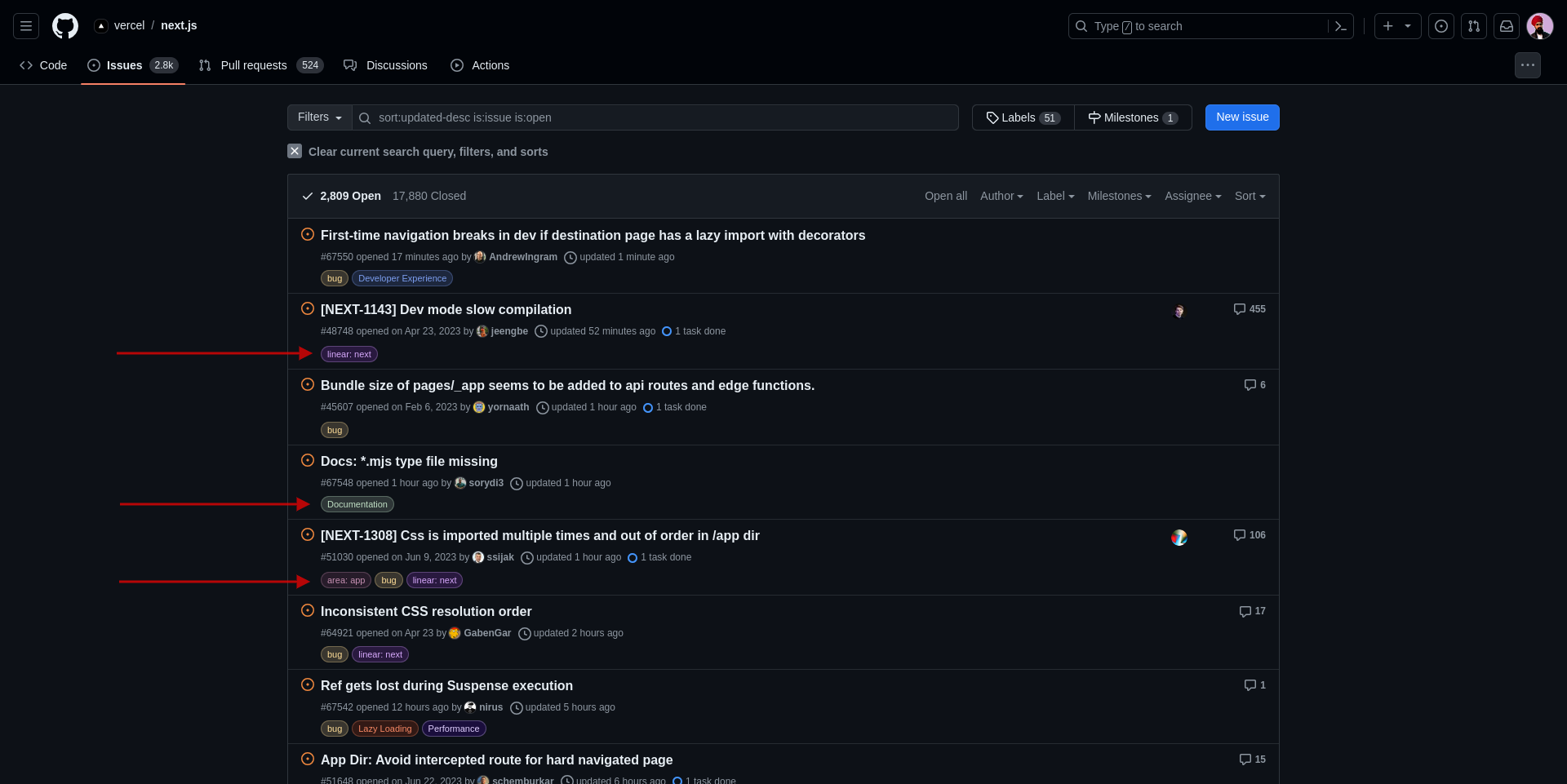Viewport: 1567px width, 784px height.
Task: Open status icon of First-time navigation issue
Action: [308, 234]
